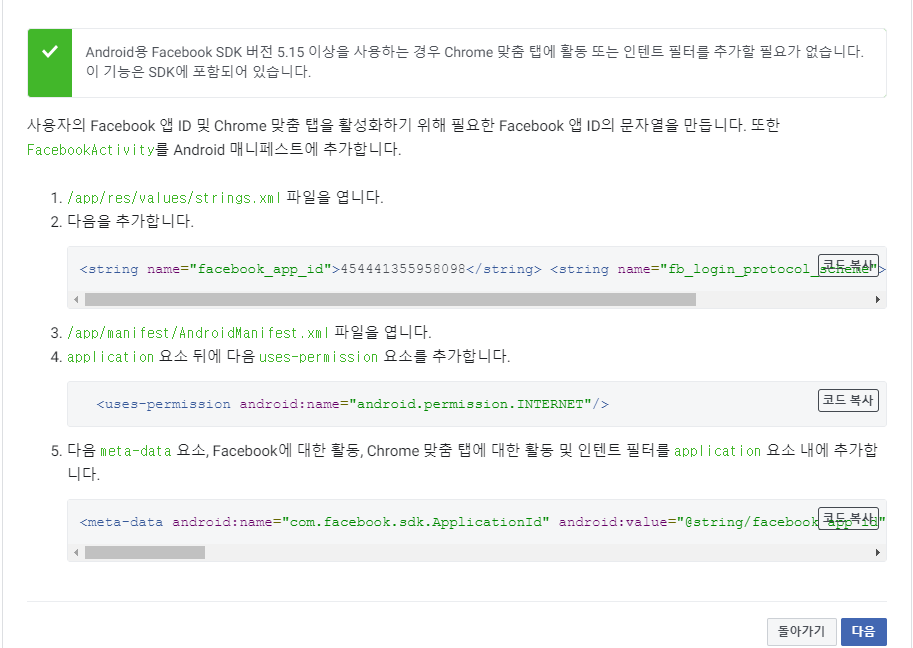
Task: Click app ID value 454441355958098
Action: pos(403,269)
